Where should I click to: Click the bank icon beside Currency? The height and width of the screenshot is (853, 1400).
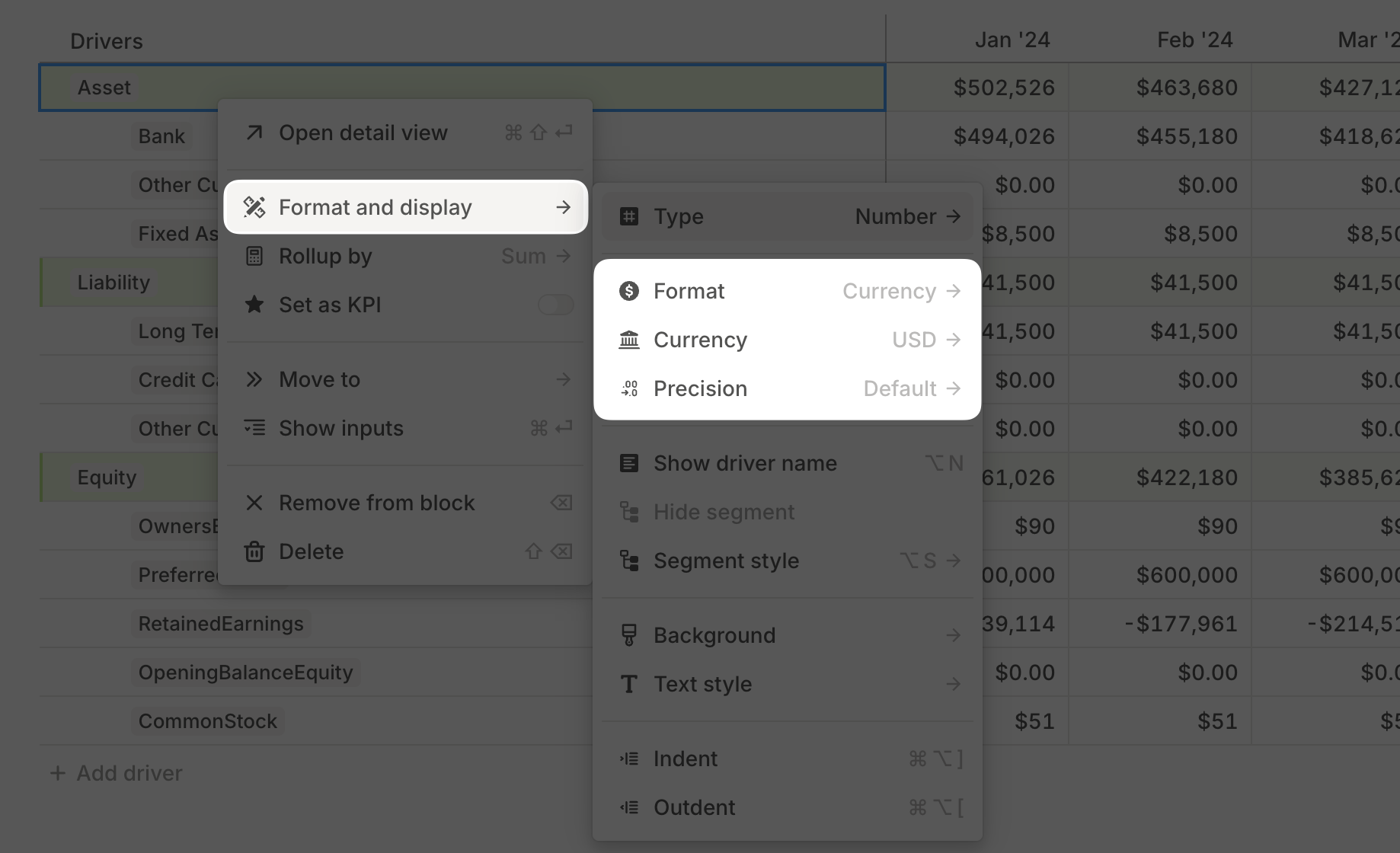point(629,340)
